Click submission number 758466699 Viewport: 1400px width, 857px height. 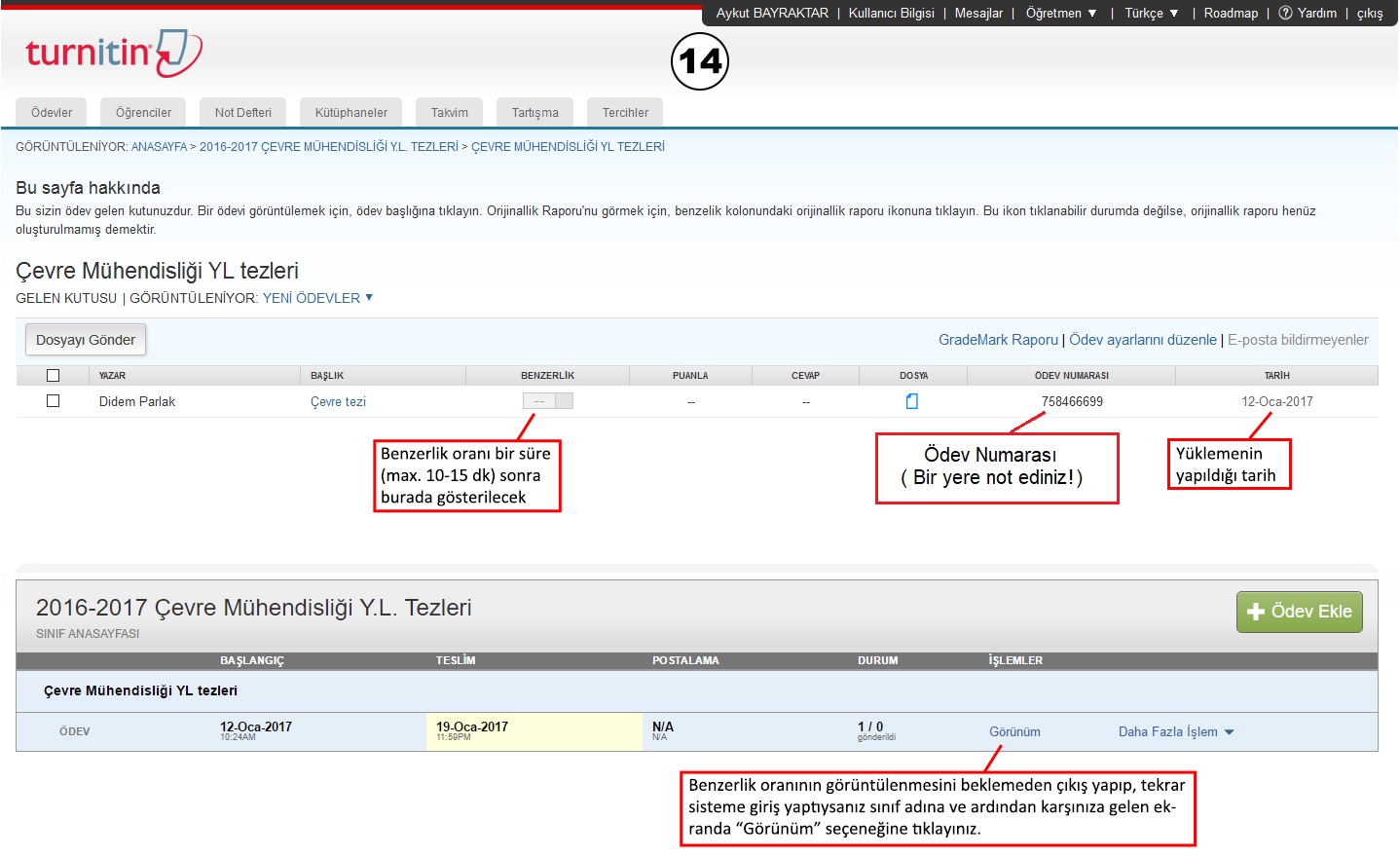pos(1072,401)
